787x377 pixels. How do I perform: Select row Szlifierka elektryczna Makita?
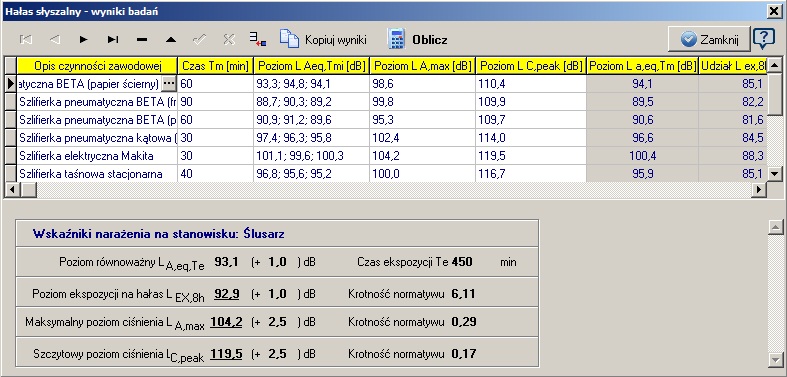(97, 156)
